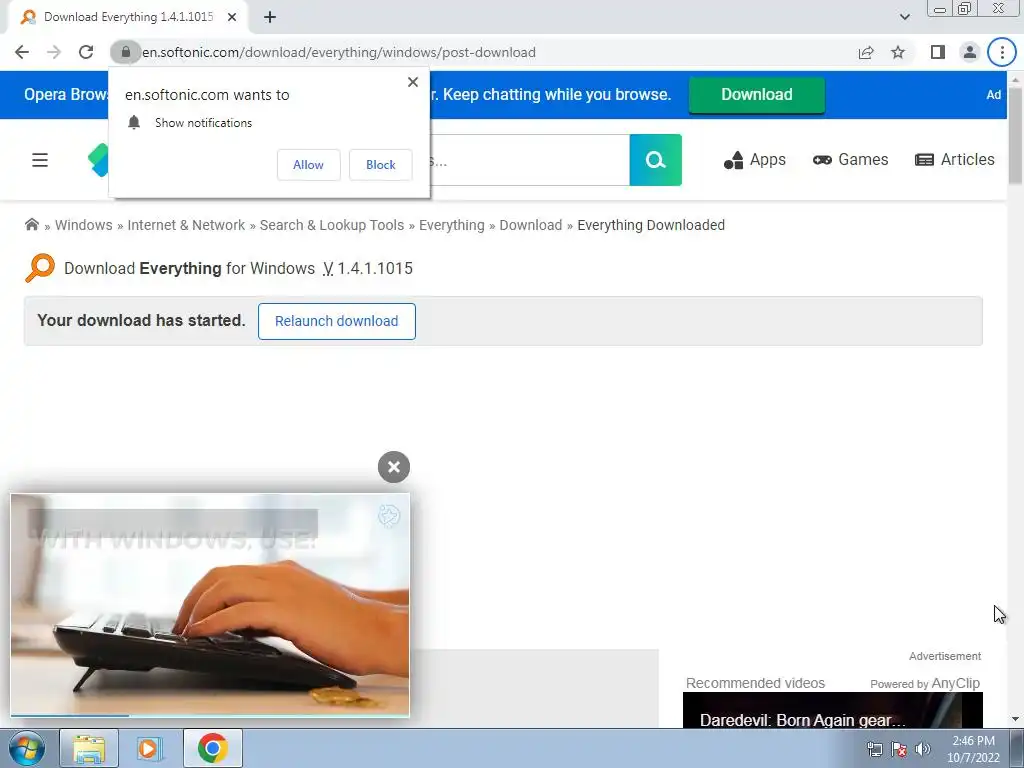Click the video progress bar
Image resolution: width=1024 pixels, height=768 pixels.
(210, 716)
